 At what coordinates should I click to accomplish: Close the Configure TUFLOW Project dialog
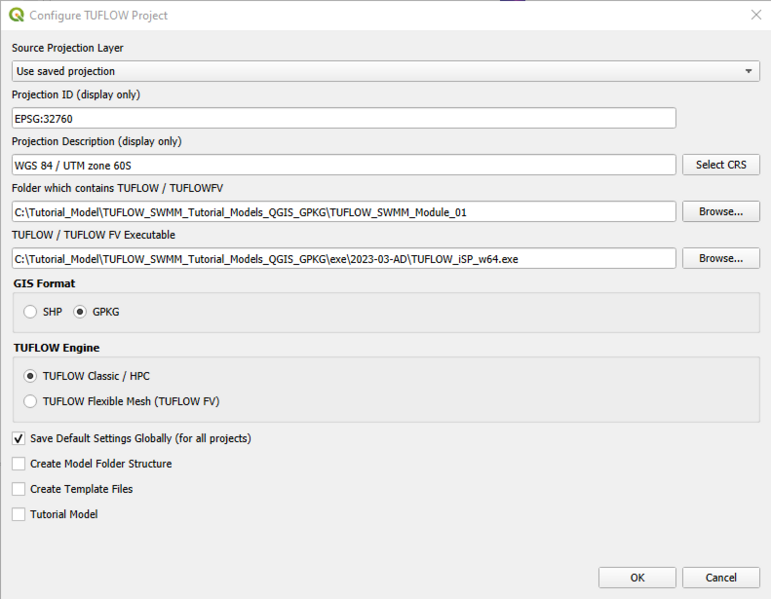point(755,15)
